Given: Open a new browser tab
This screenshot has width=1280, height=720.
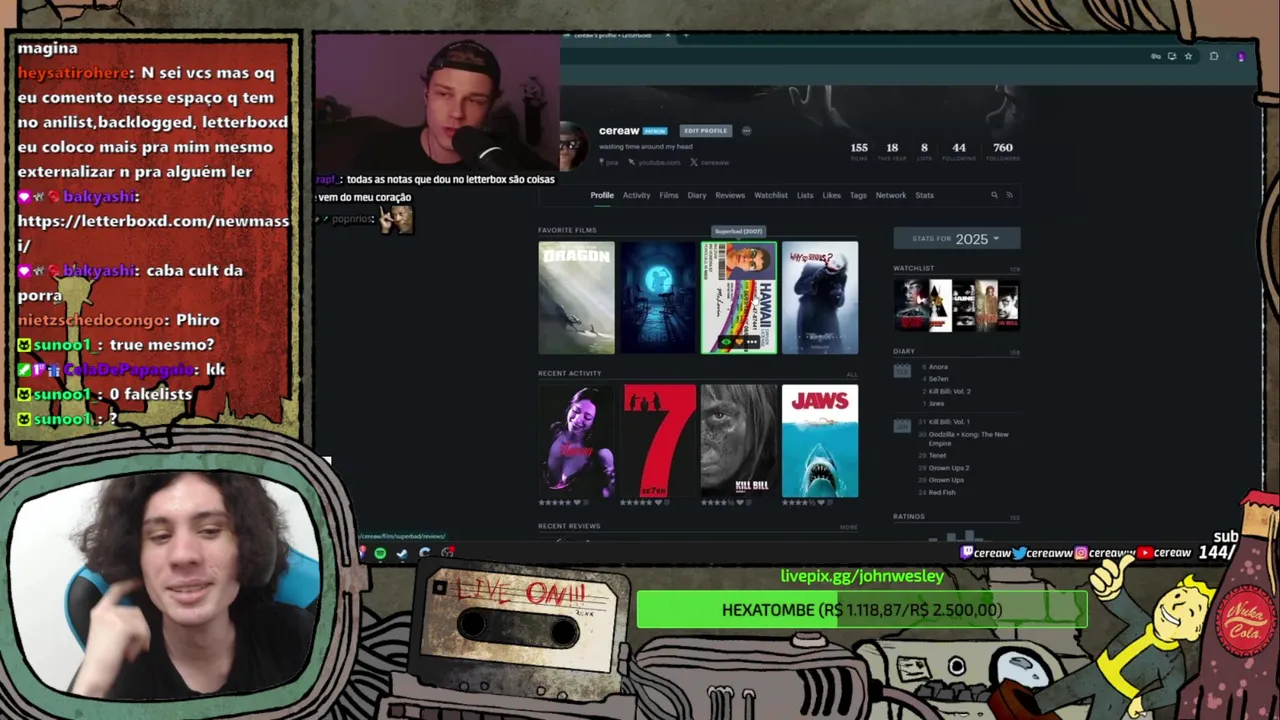Looking at the screenshot, I should click(x=686, y=35).
